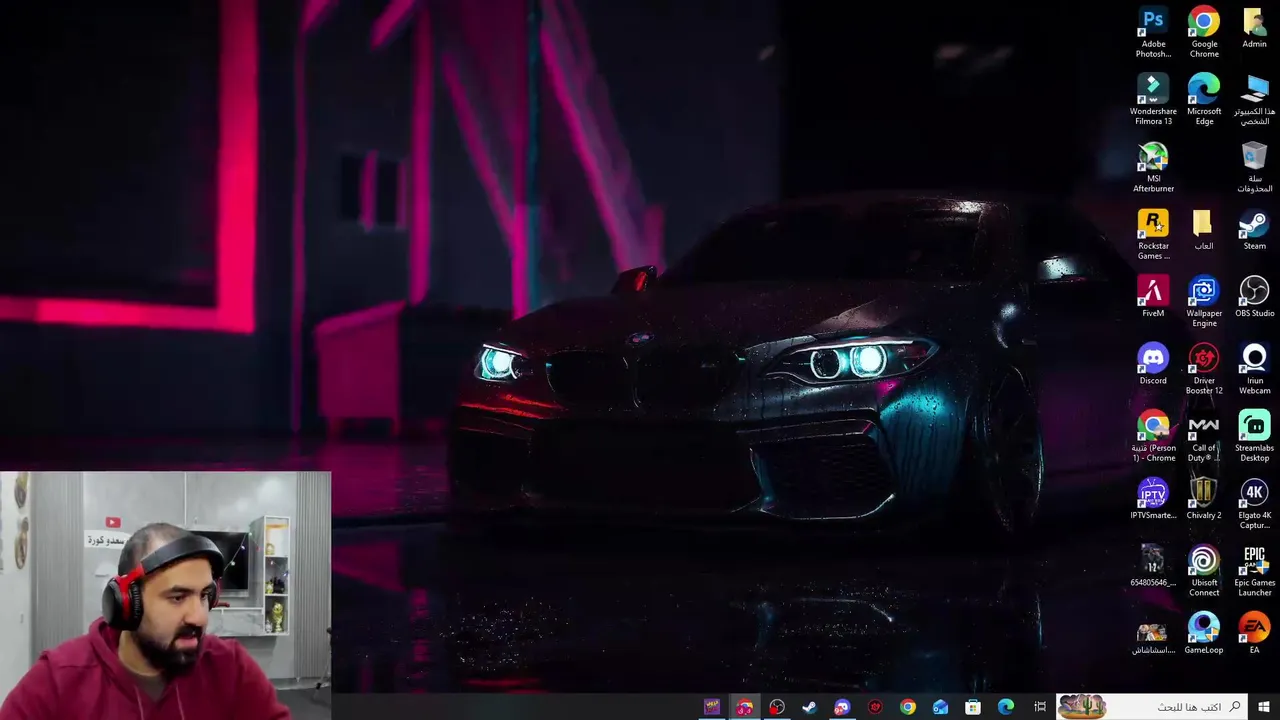
Task: Open the Person 1 Chrome profile shortcut
Action: point(1153,437)
